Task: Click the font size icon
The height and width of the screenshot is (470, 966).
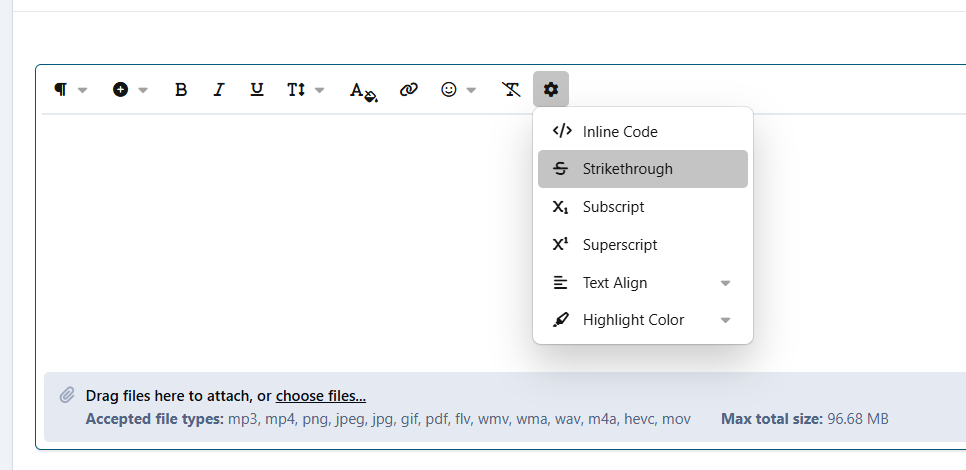Action: (x=296, y=90)
